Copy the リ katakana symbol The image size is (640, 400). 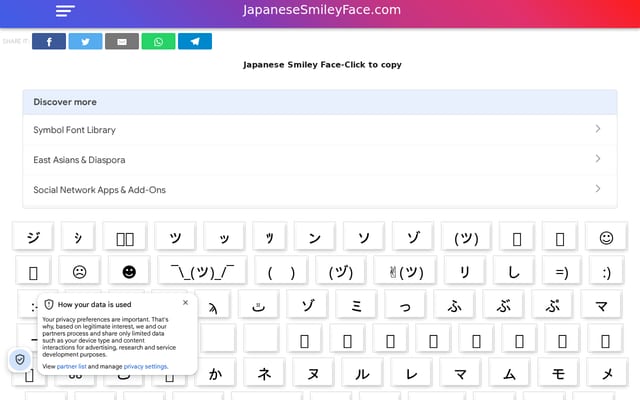(464, 271)
